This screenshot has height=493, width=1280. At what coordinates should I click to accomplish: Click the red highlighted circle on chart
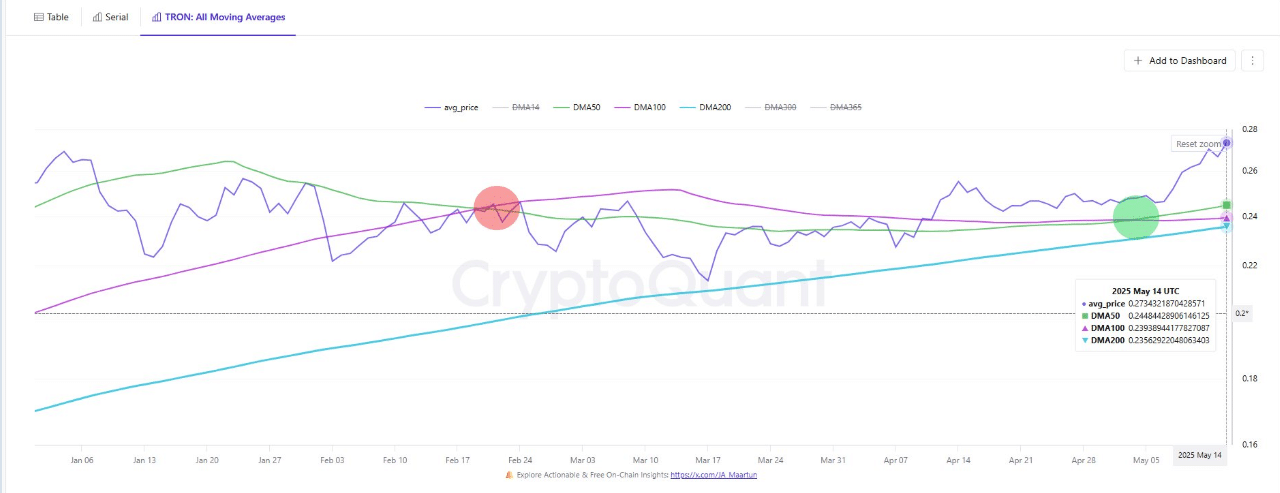click(496, 207)
